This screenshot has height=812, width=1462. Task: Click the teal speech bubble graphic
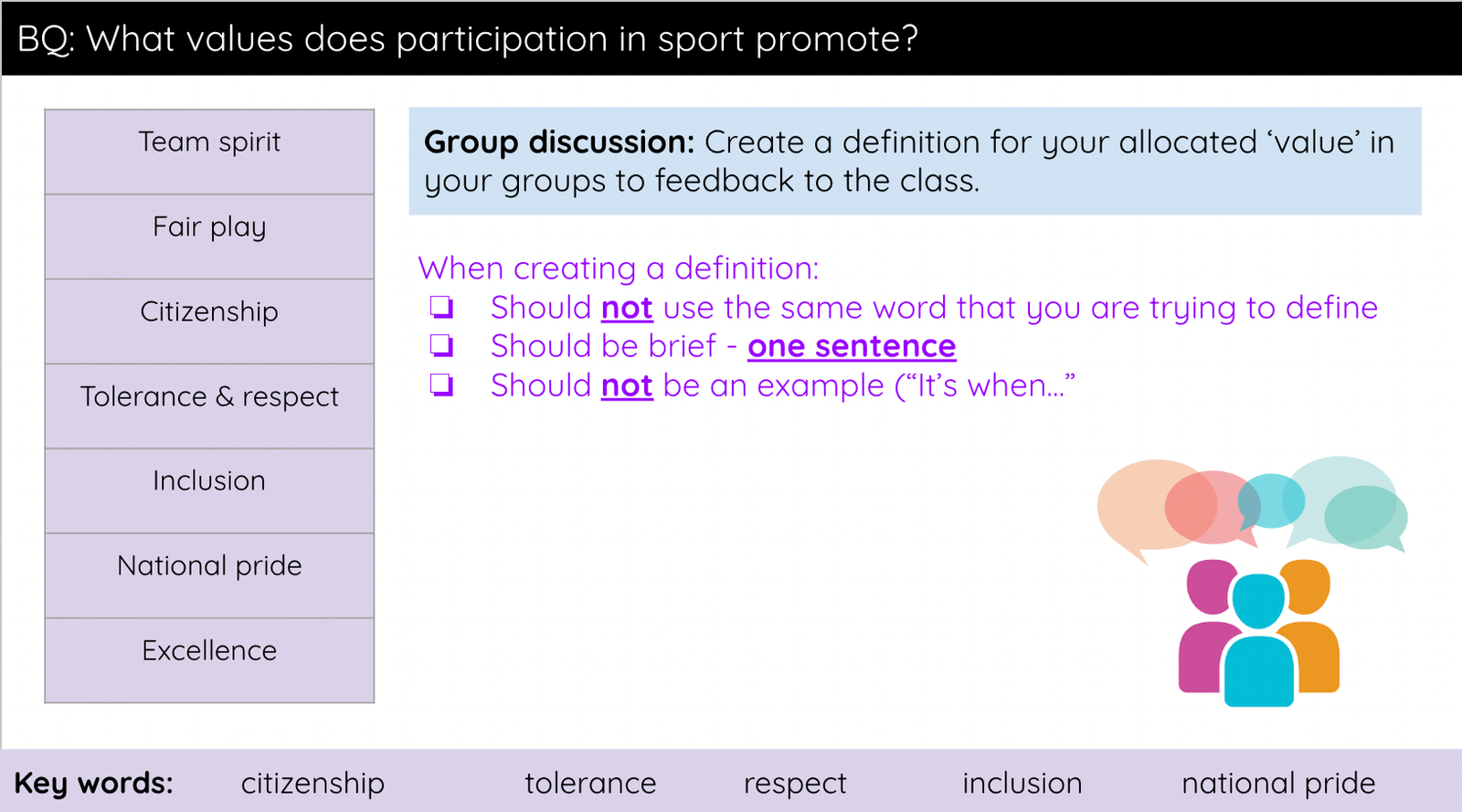[x=1365, y=518]
